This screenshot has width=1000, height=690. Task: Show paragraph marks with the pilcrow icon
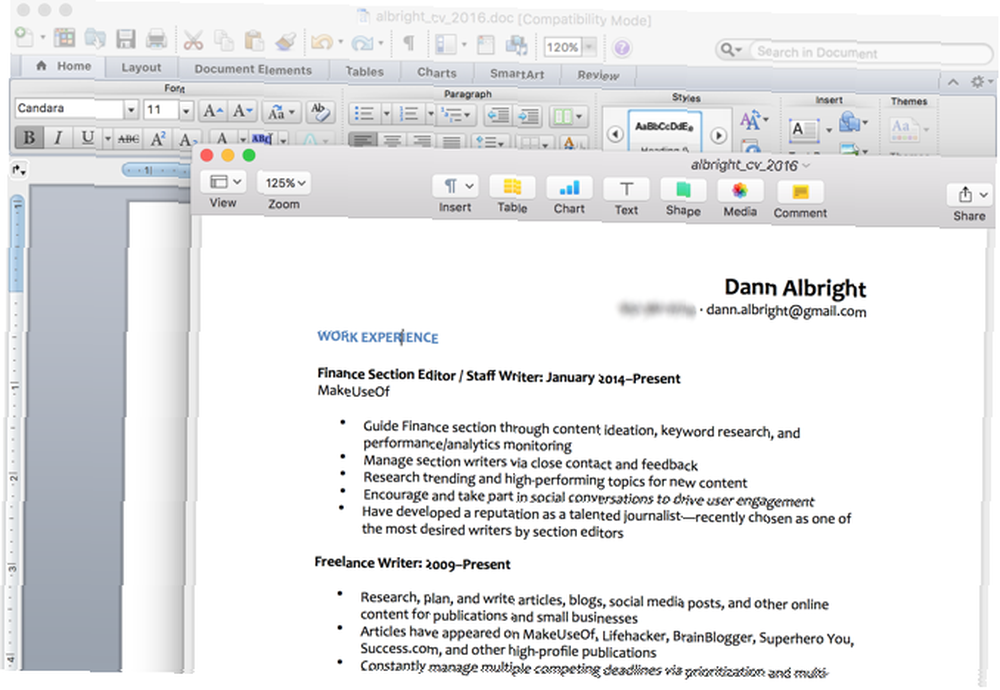(x=409, y=43)
